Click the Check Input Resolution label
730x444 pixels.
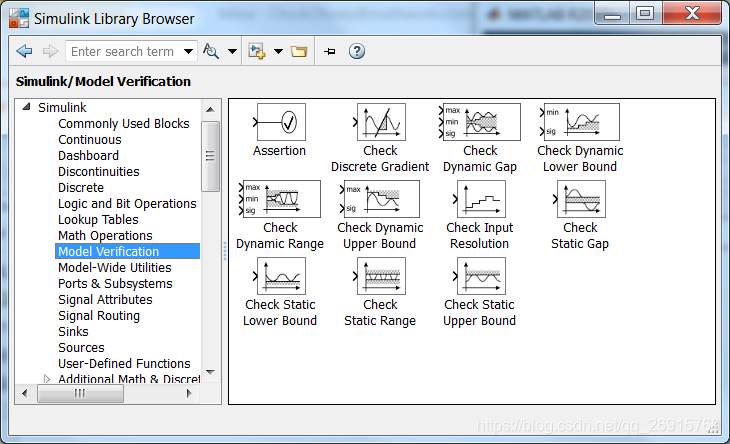click(x=480, y=235)
